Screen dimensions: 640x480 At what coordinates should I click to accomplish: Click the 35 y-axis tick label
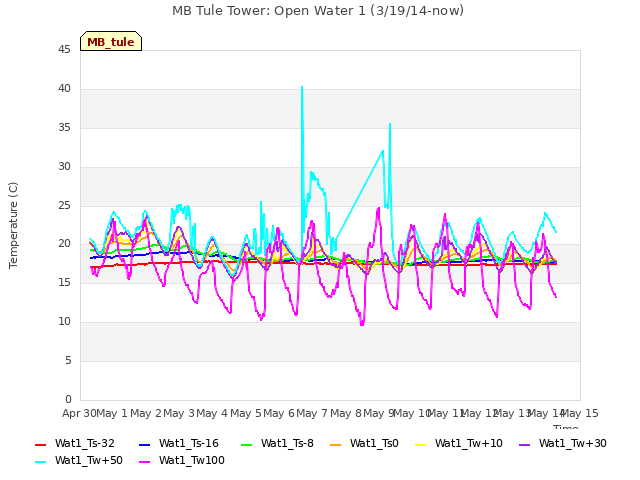click(64, 128)
